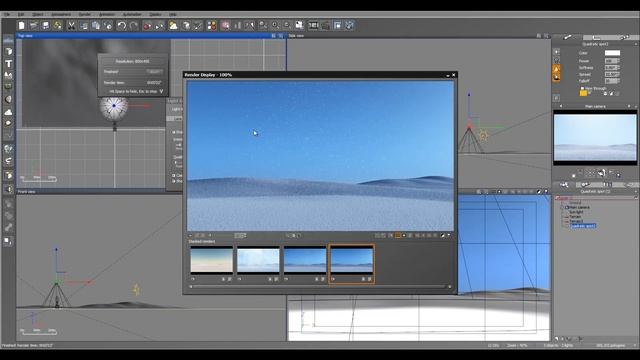640x360 pixels.
Task: Click the lower orange icon in light properties
Action: 556,77
